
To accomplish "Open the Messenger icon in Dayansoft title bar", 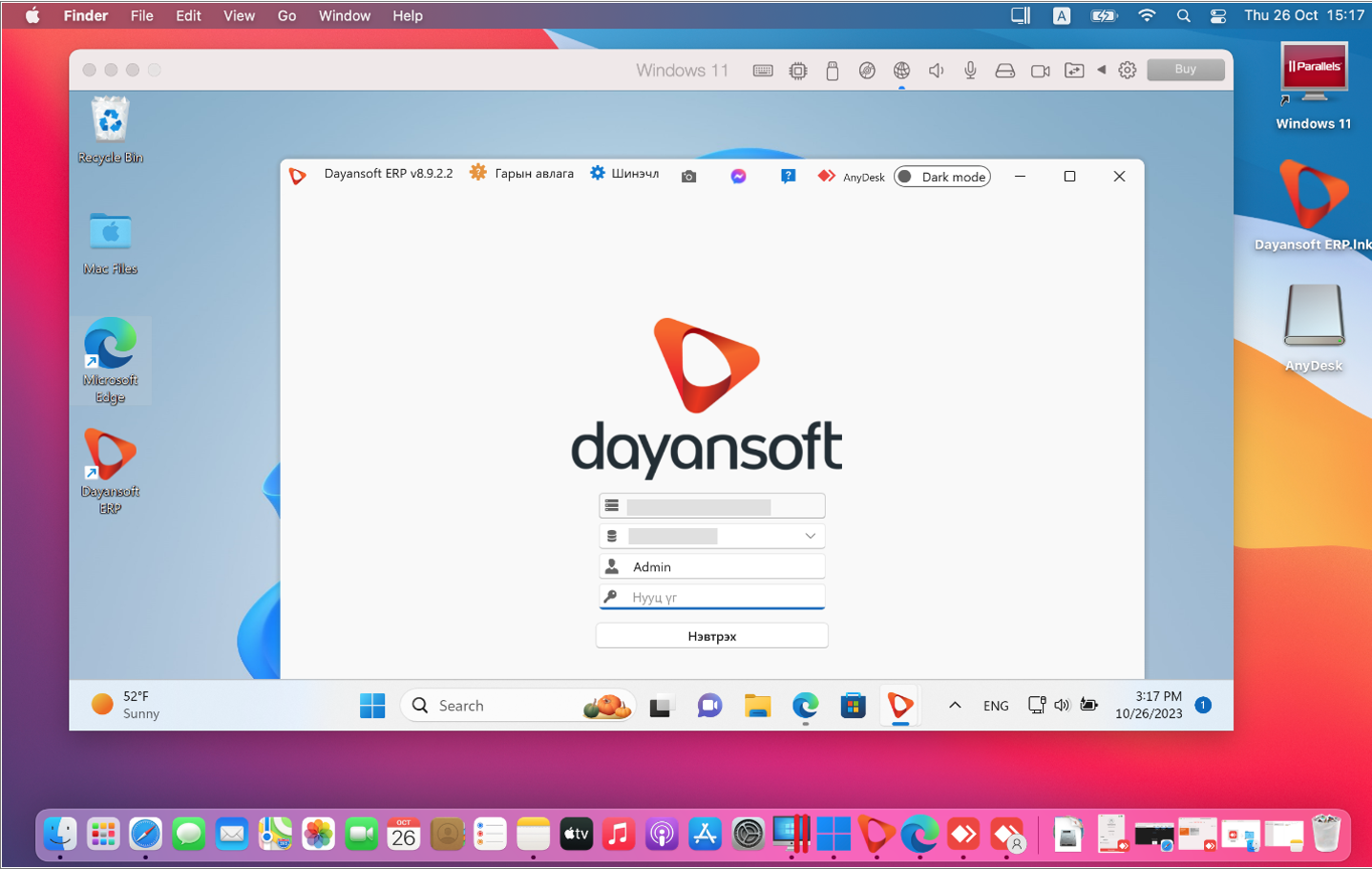I will click(738, 177).
